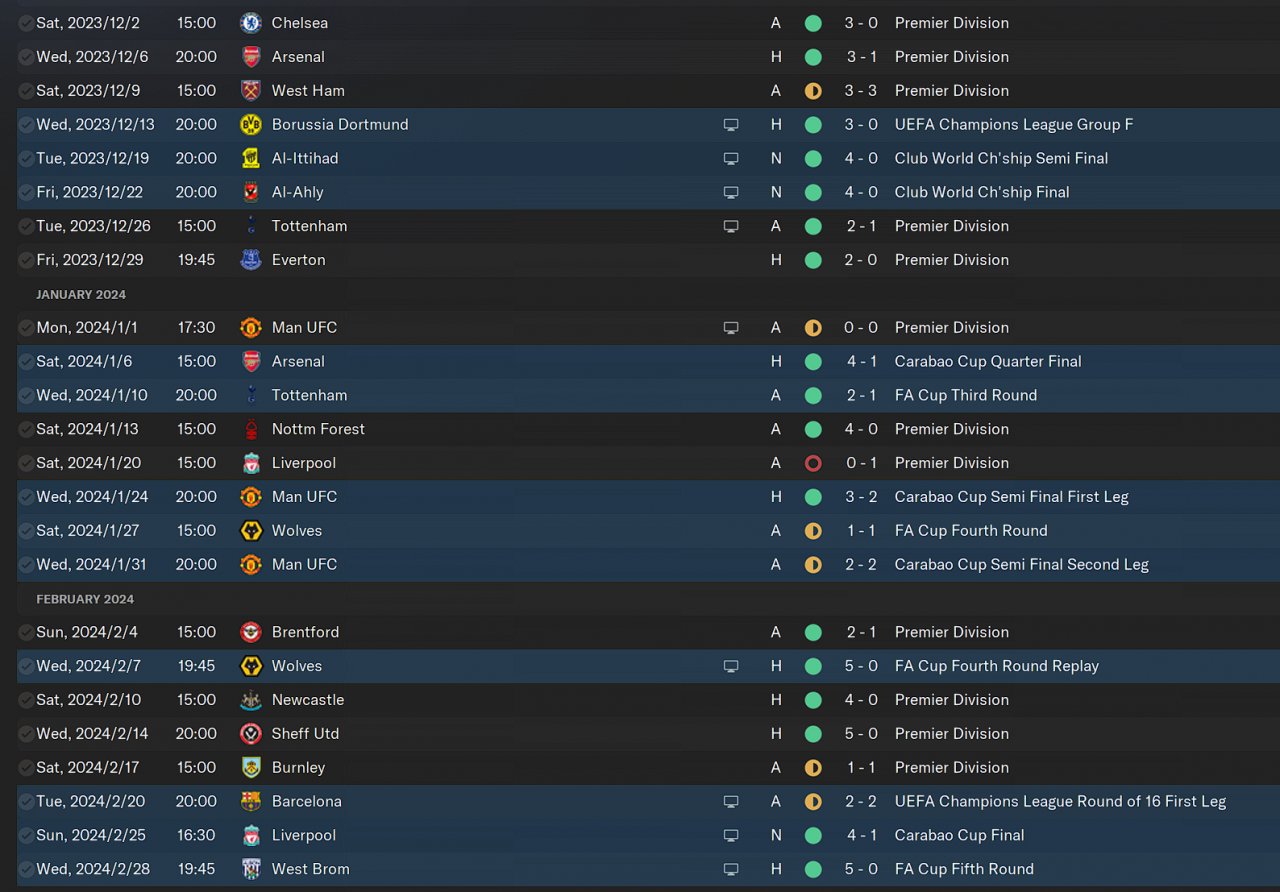This screenshot has height=892, width=1280.
Task: Click the Al-Ittihad club badge icon
Action: coord(251,158)
